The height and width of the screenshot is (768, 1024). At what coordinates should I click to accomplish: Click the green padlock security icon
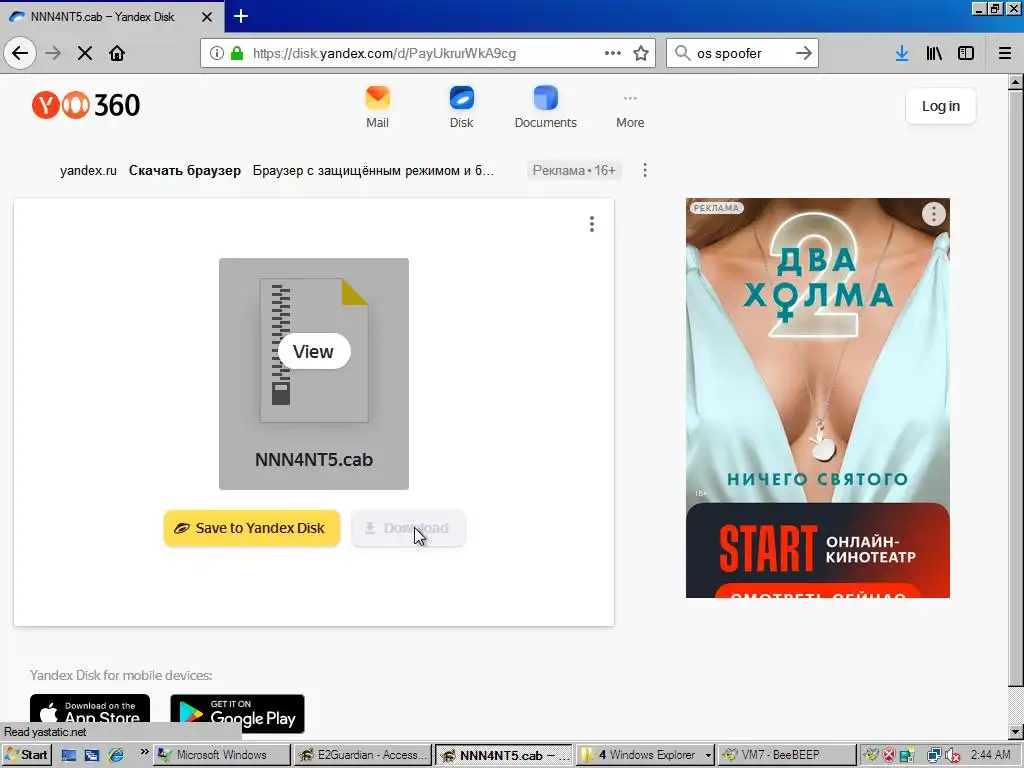click(x=237, y=53)
